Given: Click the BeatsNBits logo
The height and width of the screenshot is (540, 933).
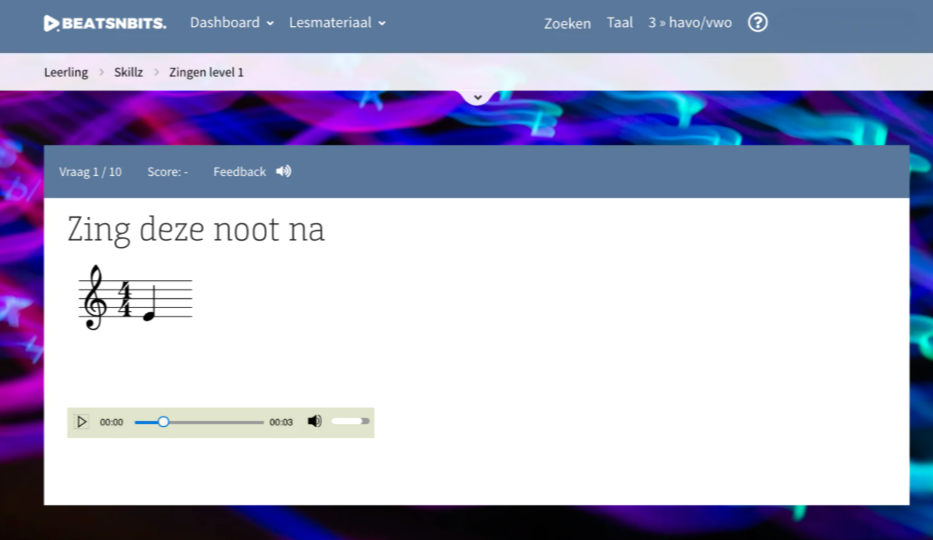Looking at the screenshot, I should click(105, 23).
